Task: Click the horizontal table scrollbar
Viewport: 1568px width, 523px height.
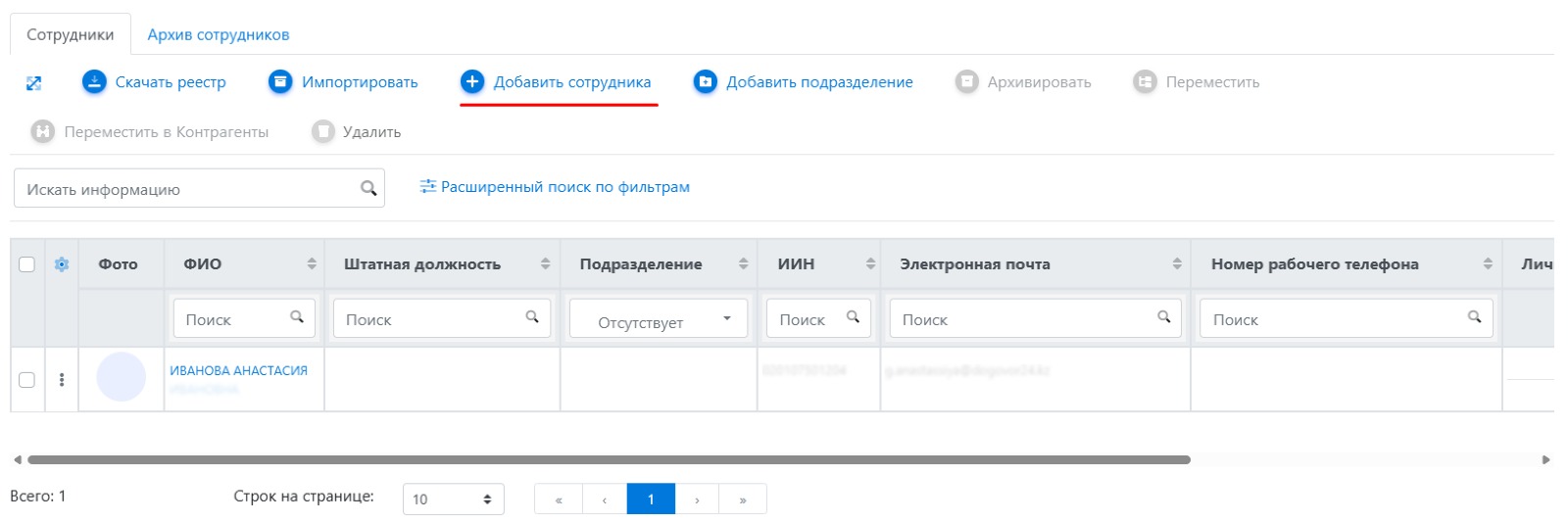Action: (608, 459)
